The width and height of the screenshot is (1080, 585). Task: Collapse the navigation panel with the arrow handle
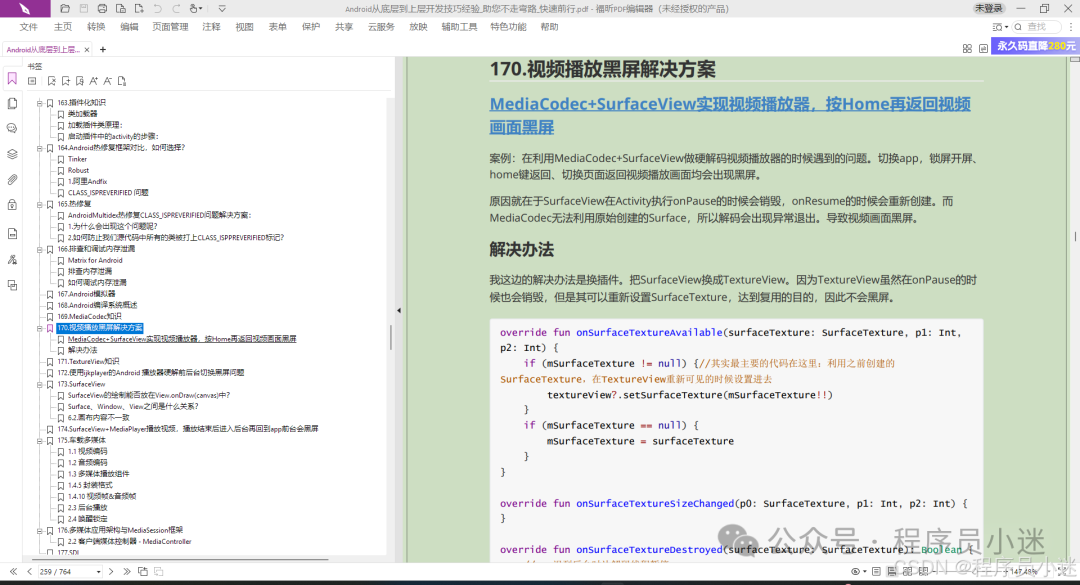coord(399,310)
